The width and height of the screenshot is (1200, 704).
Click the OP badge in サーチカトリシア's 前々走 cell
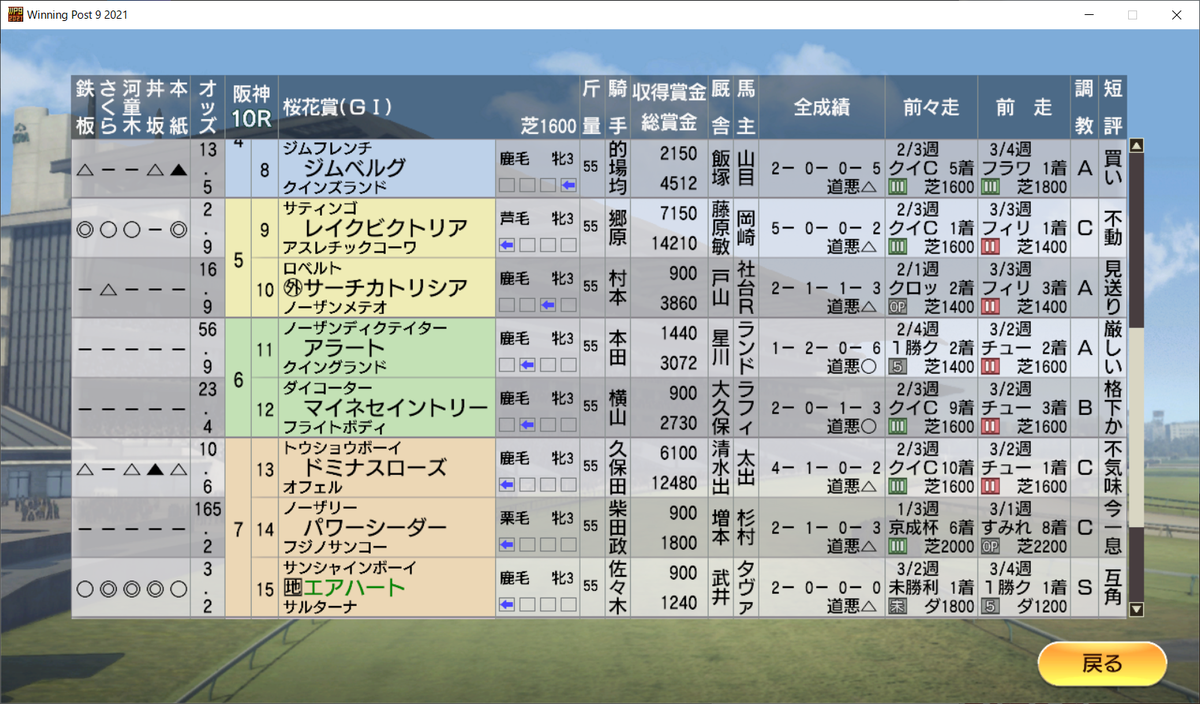(x=897, y=306)
